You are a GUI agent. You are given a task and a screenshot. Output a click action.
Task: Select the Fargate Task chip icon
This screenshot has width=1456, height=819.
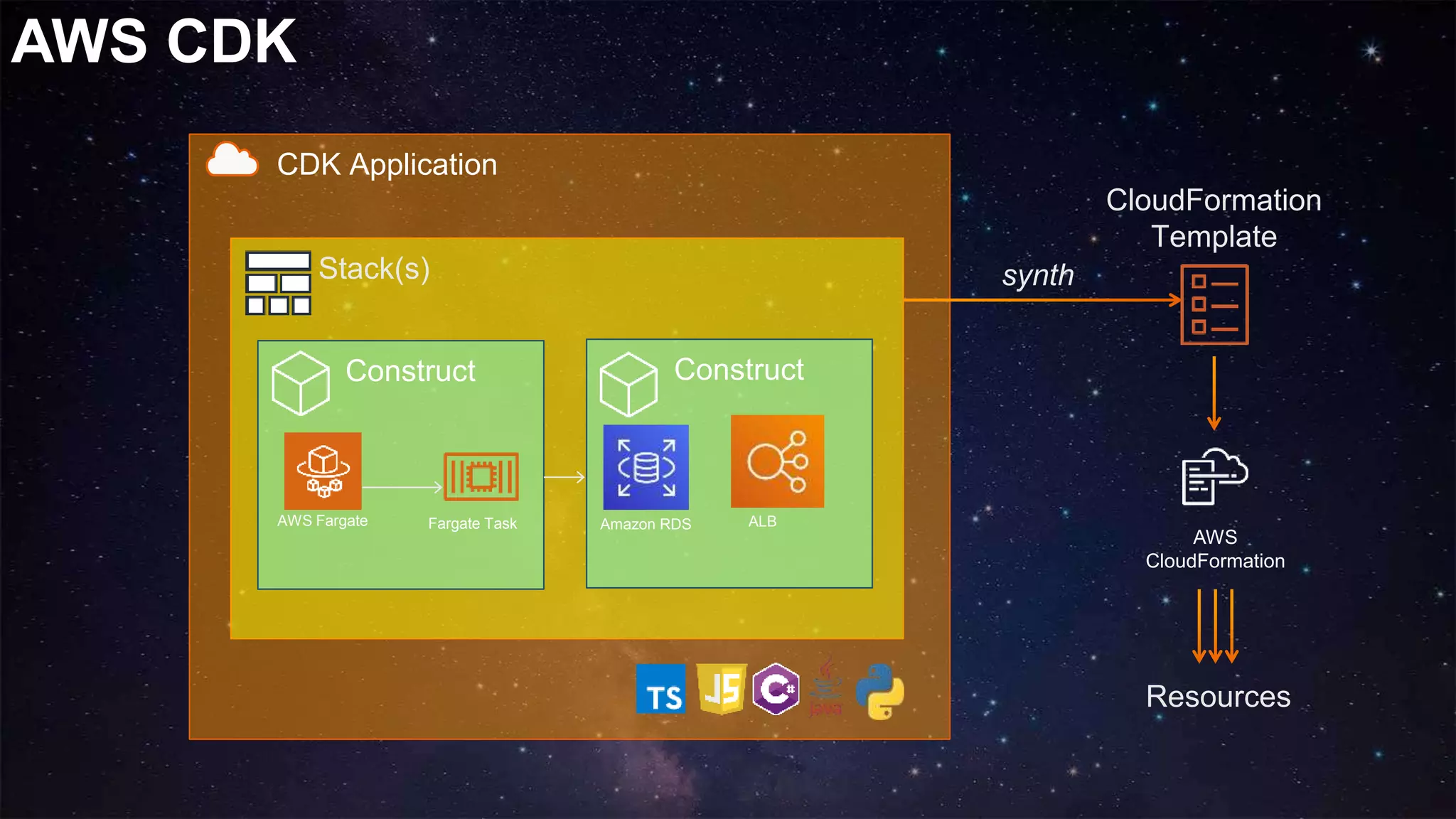coord(481,476)
